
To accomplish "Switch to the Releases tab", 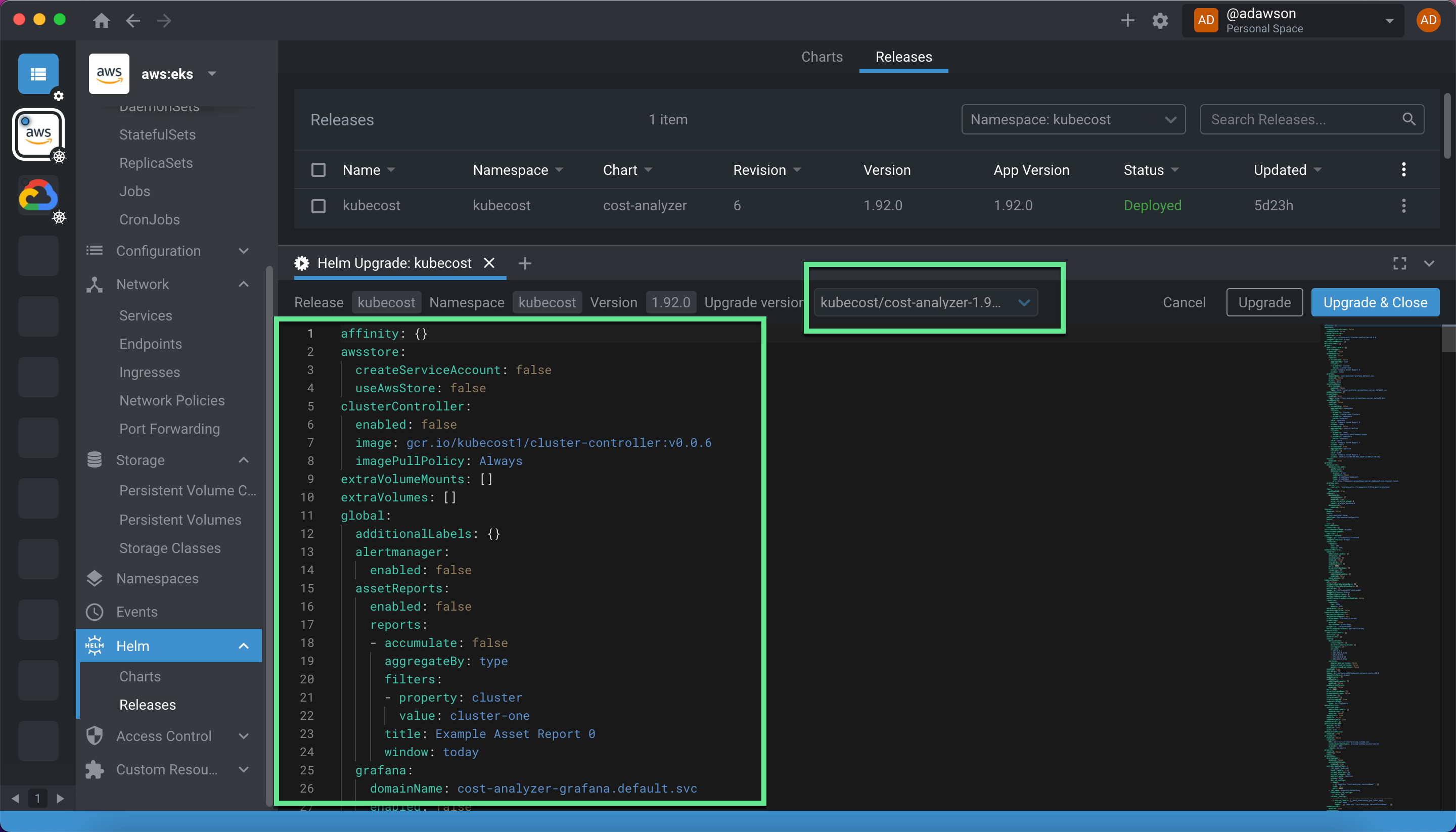I will [903, 56].
